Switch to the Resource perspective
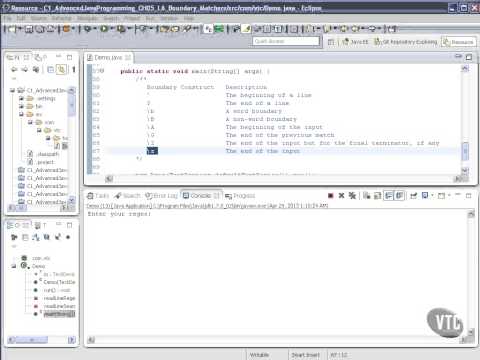480x360 pixels. pyautogui.click(x=459, y=42)
